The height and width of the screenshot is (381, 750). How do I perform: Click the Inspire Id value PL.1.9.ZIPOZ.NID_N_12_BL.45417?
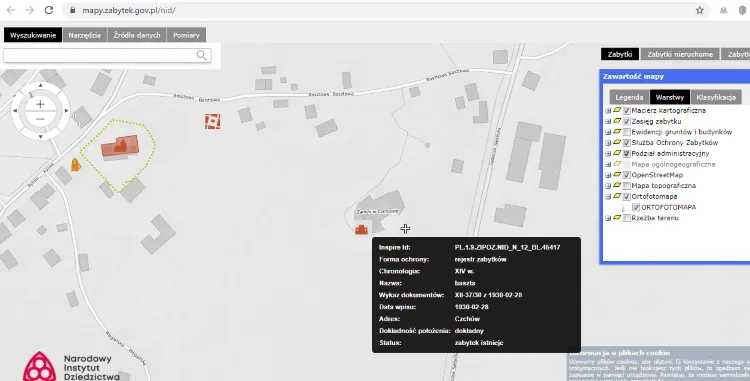[507, 248]
